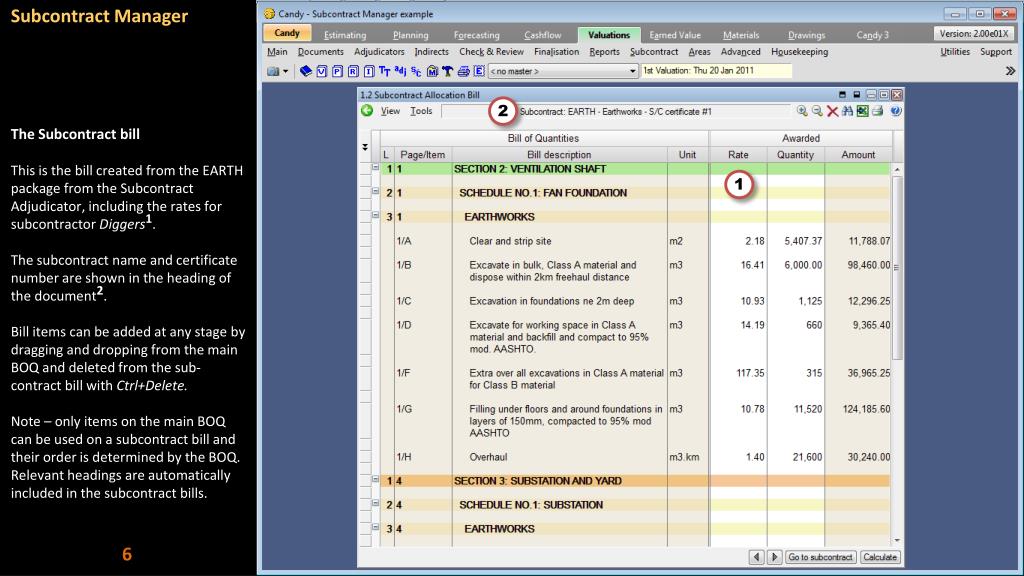This screenshot has width=1024, height=576.
Task: Click the print icon in the bill window
Action: coord(878,112)
